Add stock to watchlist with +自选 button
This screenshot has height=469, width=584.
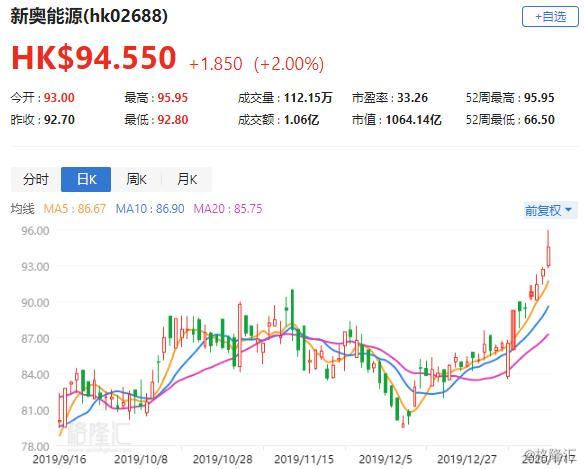tap(550, 17)
